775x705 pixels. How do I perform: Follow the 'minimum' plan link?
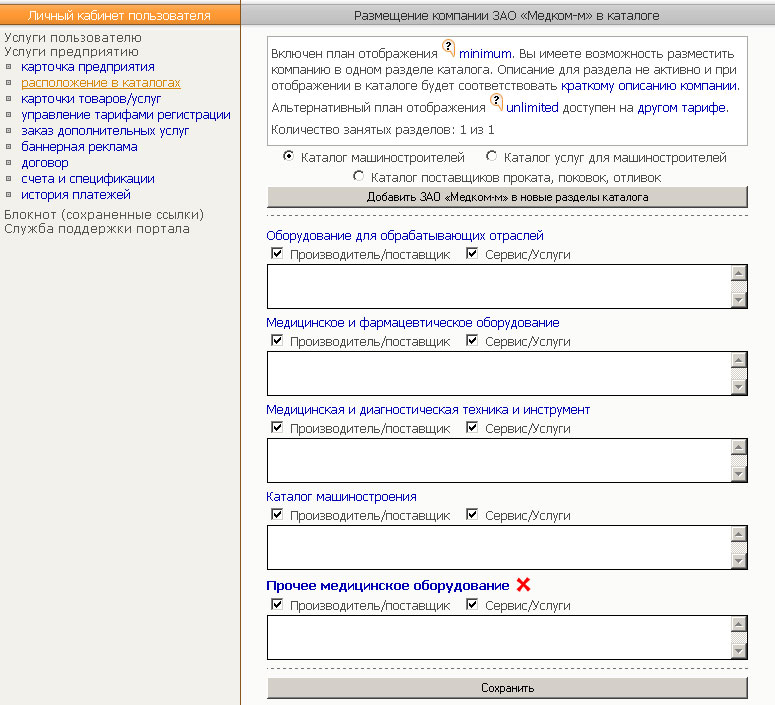tap(486, 53)
